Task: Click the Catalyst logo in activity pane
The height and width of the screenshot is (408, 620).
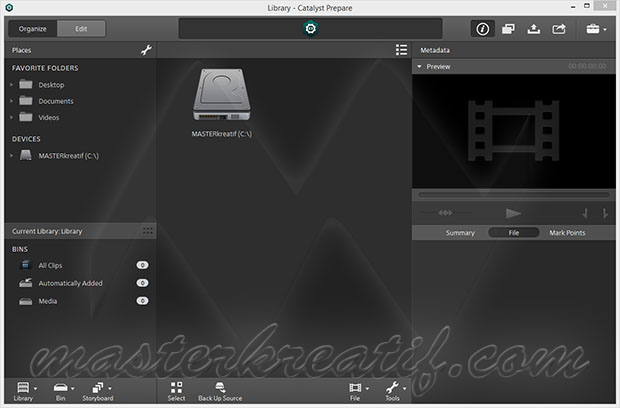Action: pos(310,28)
